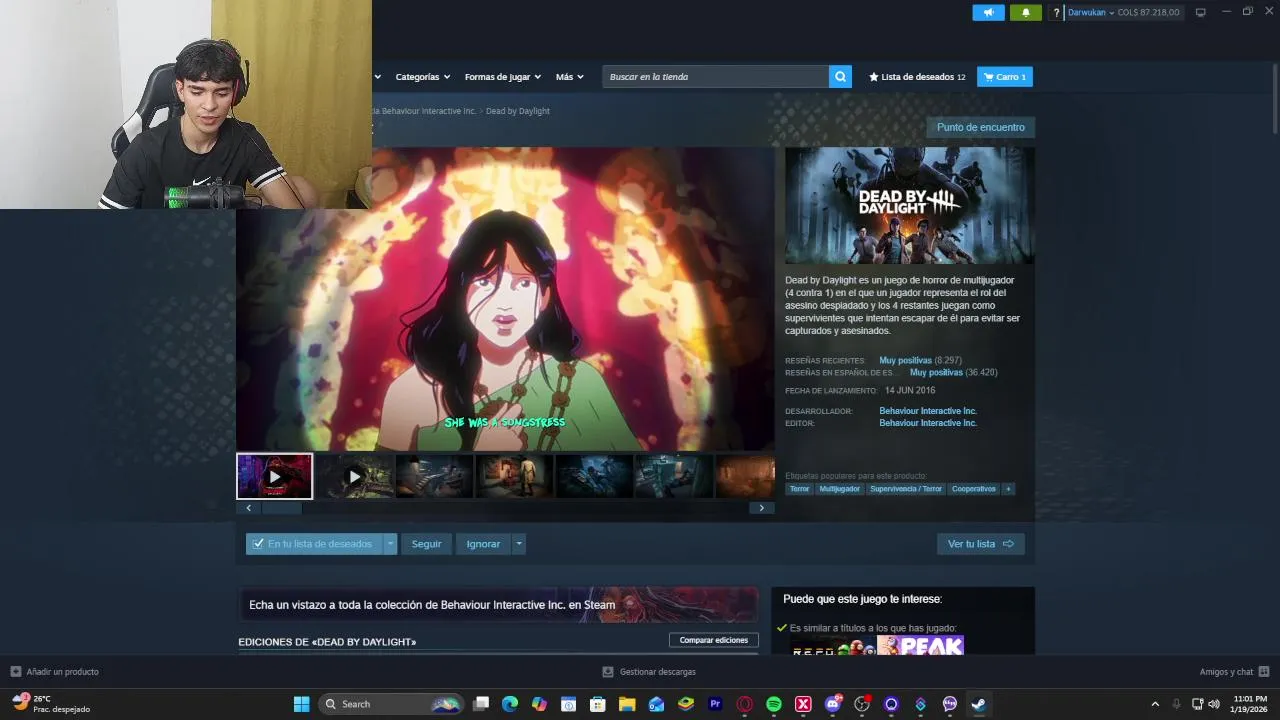Open Adobe Premiere Pro from the taskbar
This screenshot has width=1280, height=720.
715,704
